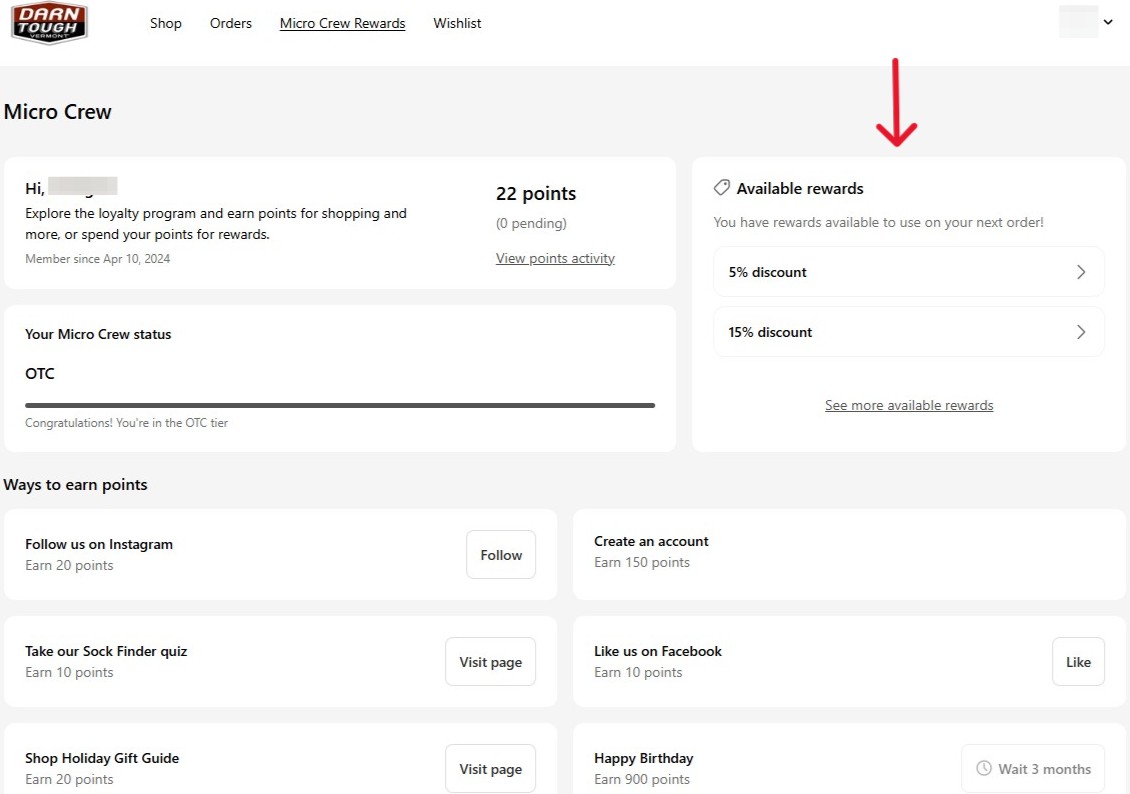Open the Shop menu item
The image size is (1130, 794).
tap(166, 23)
